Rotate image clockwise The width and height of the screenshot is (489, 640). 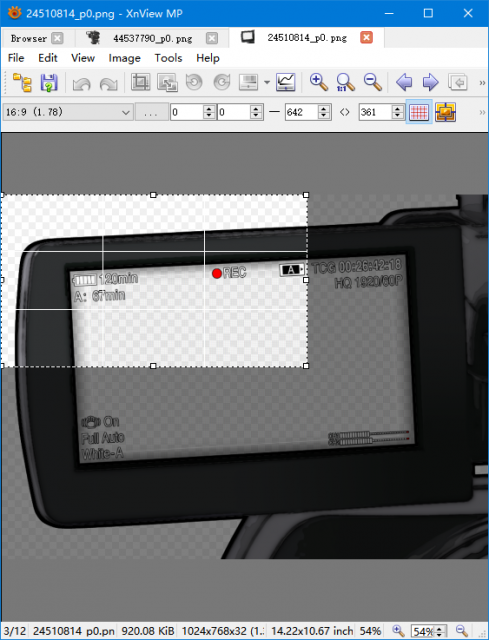point(222,82)
